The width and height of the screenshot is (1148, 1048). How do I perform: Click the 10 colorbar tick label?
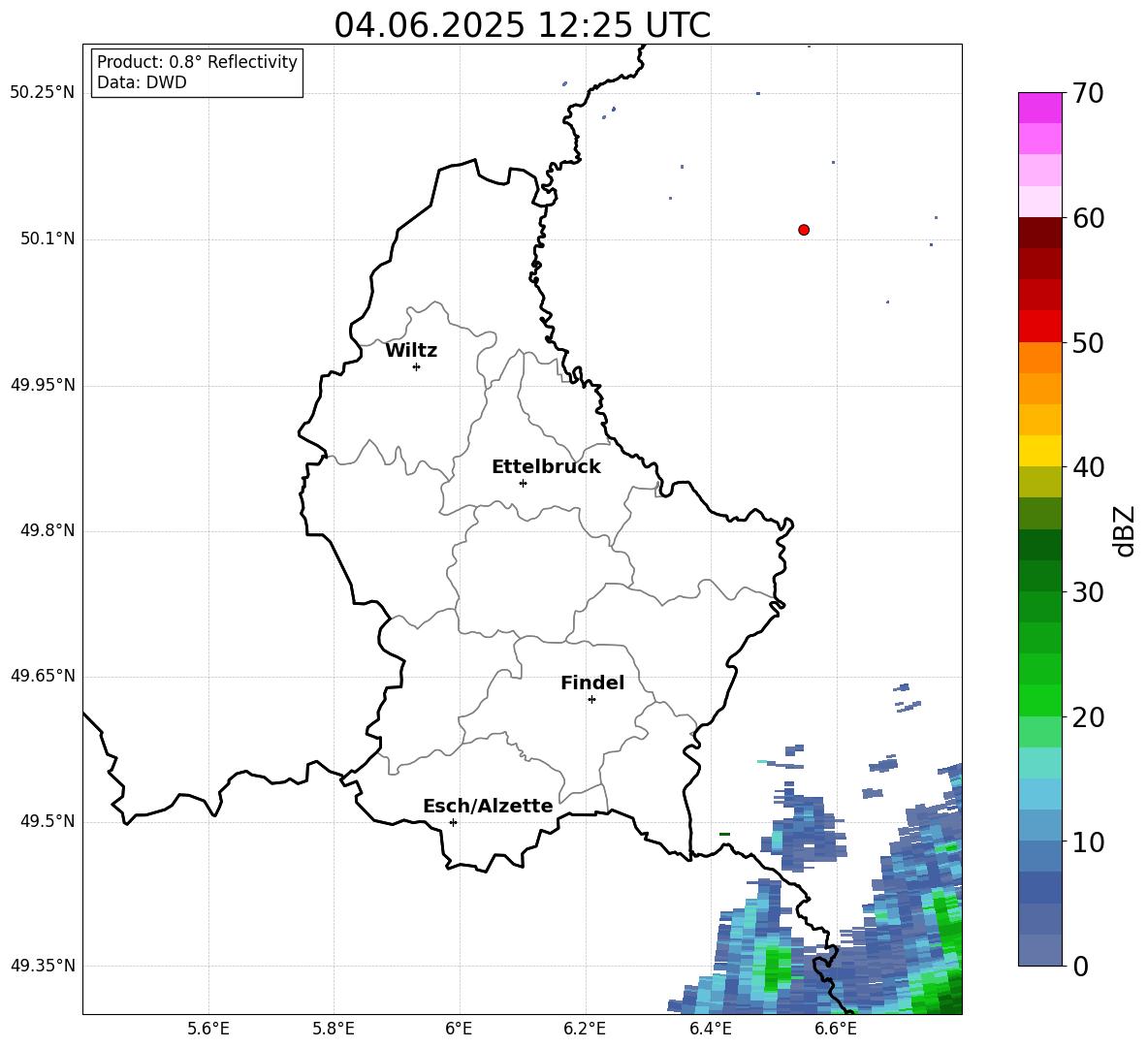tap(1088, 842)
